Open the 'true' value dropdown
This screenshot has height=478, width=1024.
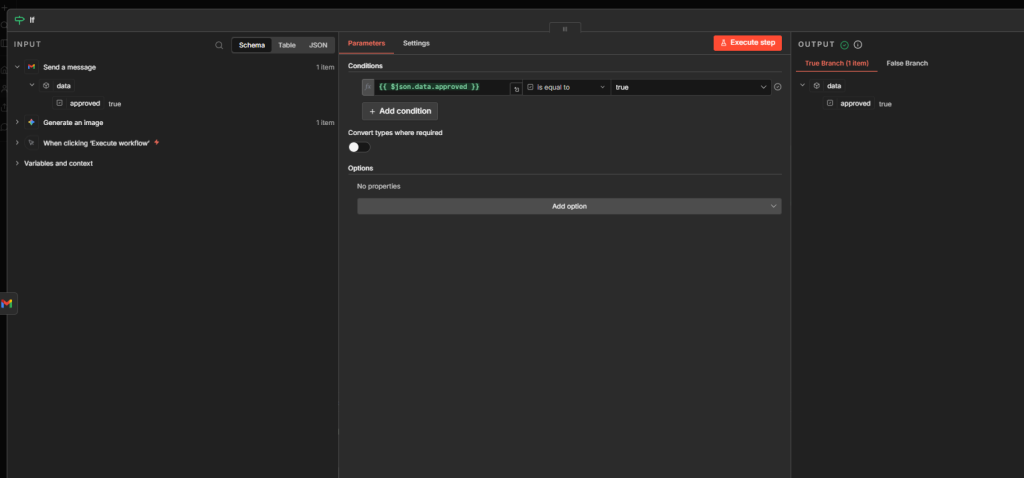tap(690, 87)
